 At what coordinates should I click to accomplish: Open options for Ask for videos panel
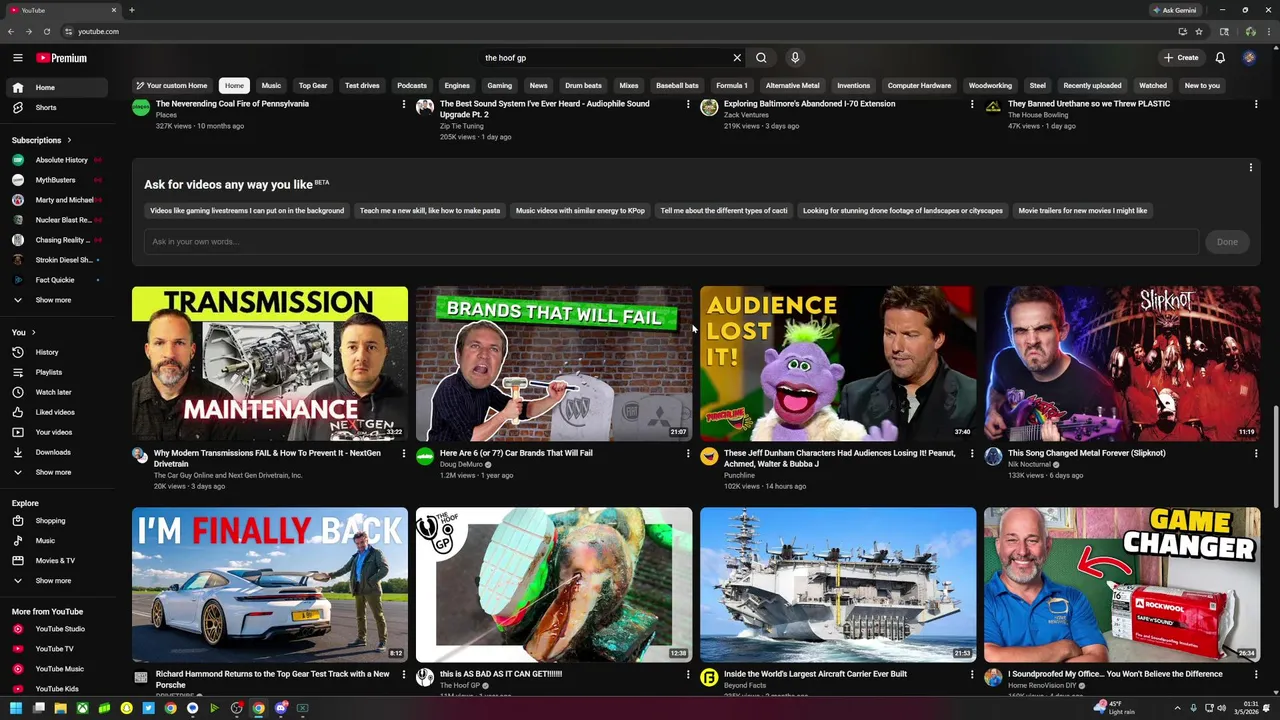click(1250, 168)
